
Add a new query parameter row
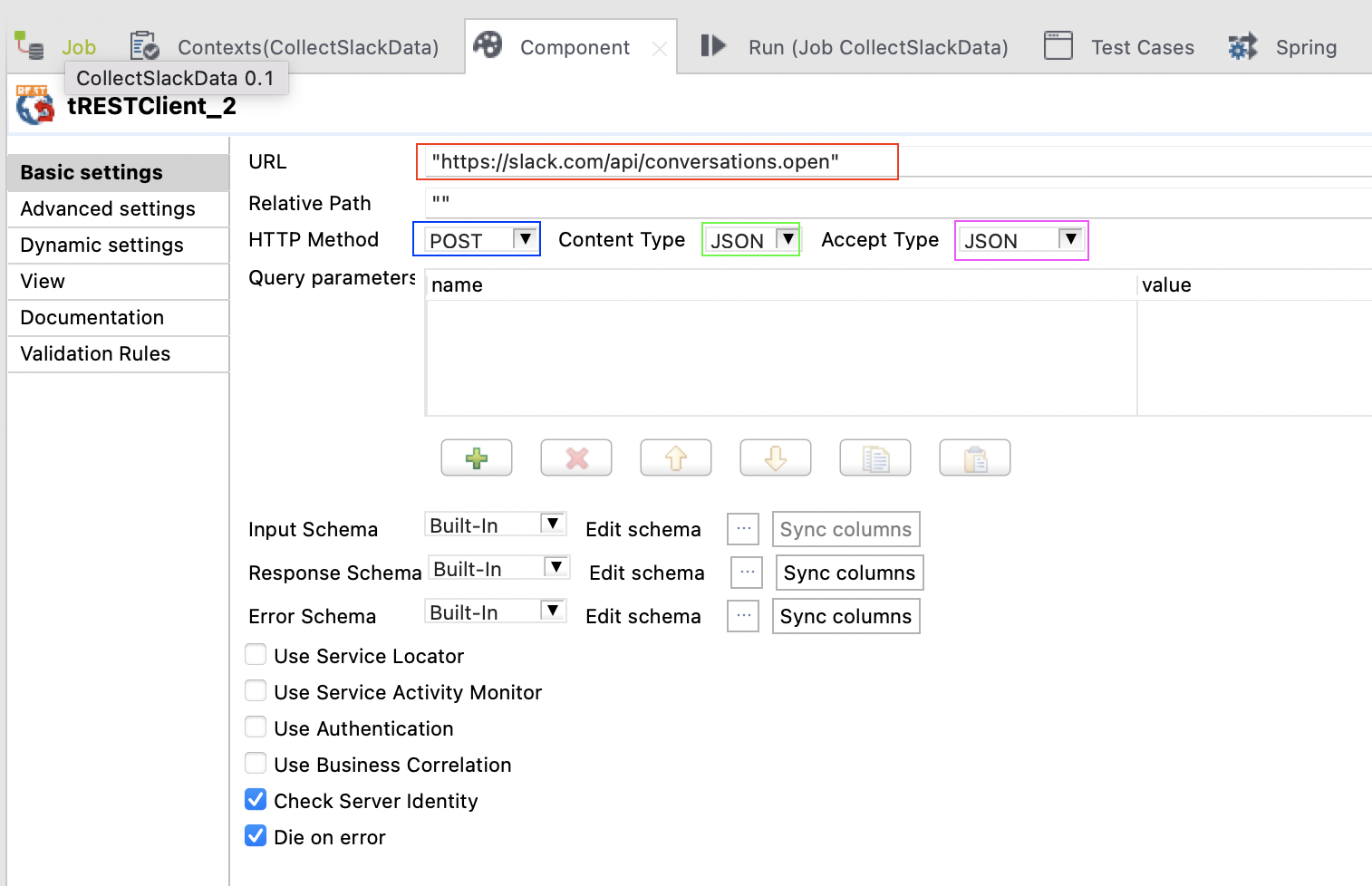(476, 457)
